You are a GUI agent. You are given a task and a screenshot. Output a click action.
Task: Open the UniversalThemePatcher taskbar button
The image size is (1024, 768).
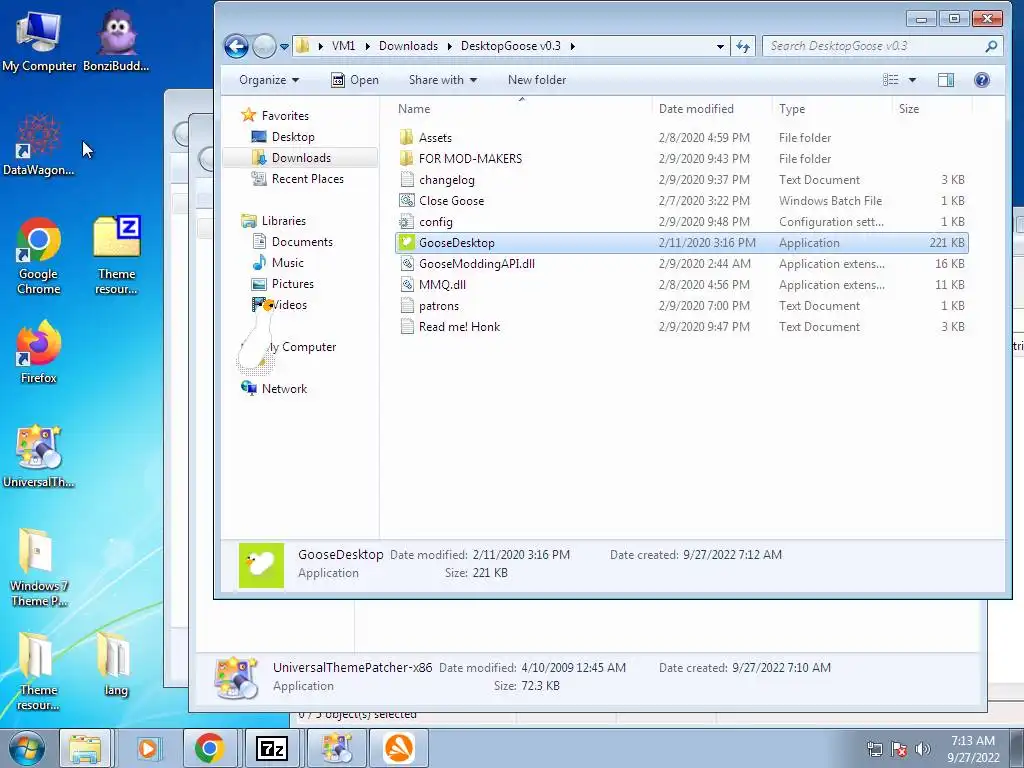click(x=336, y=748)
